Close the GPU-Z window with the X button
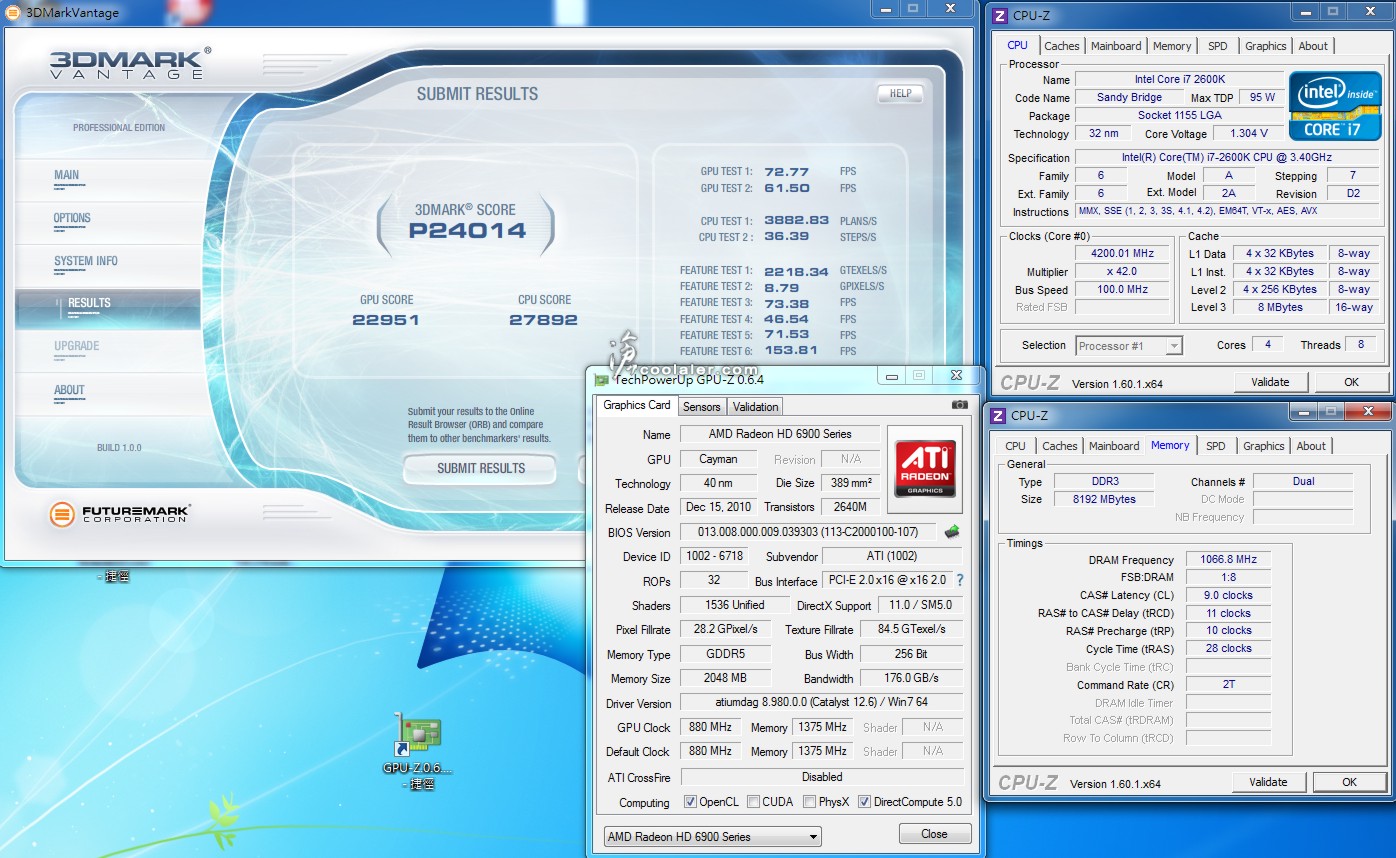 tap(956, 375)
